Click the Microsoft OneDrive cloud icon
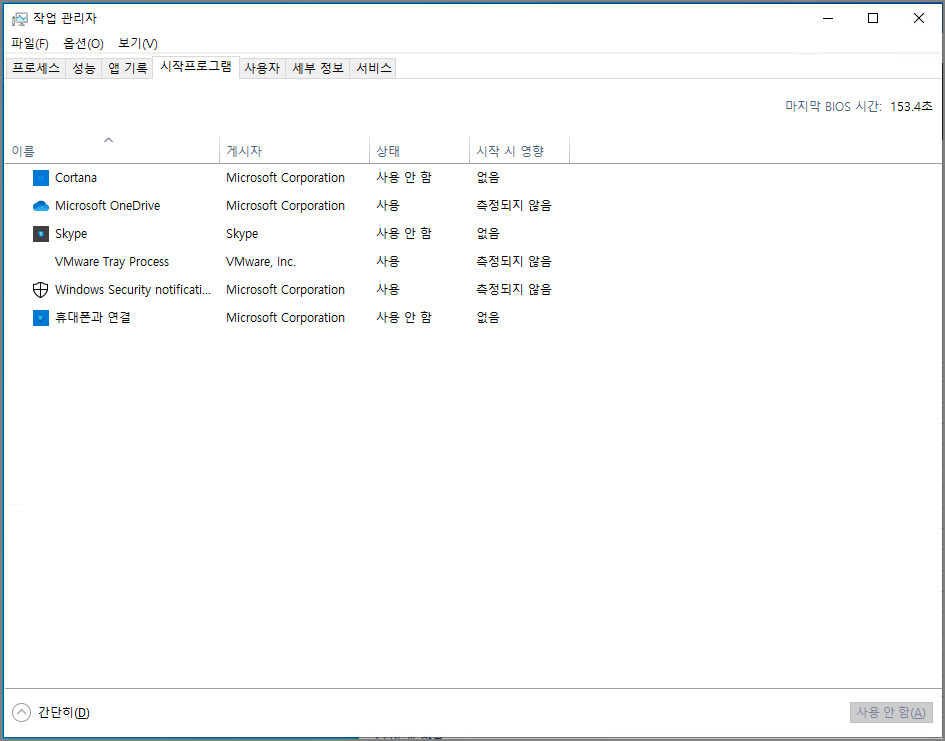Screen dimensions: 945x741 40,206
